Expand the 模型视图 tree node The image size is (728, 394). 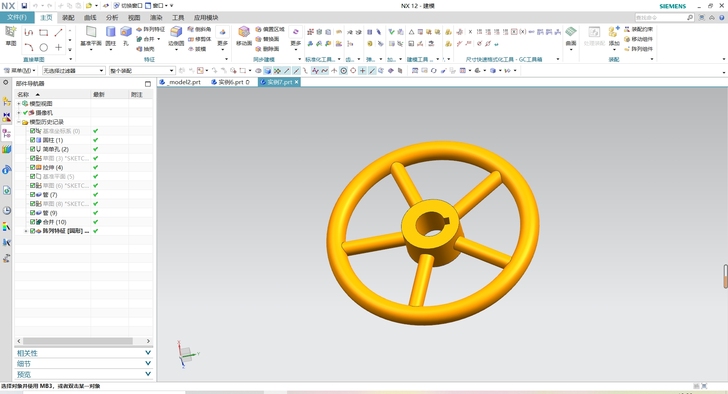click(x=19, y=103)
